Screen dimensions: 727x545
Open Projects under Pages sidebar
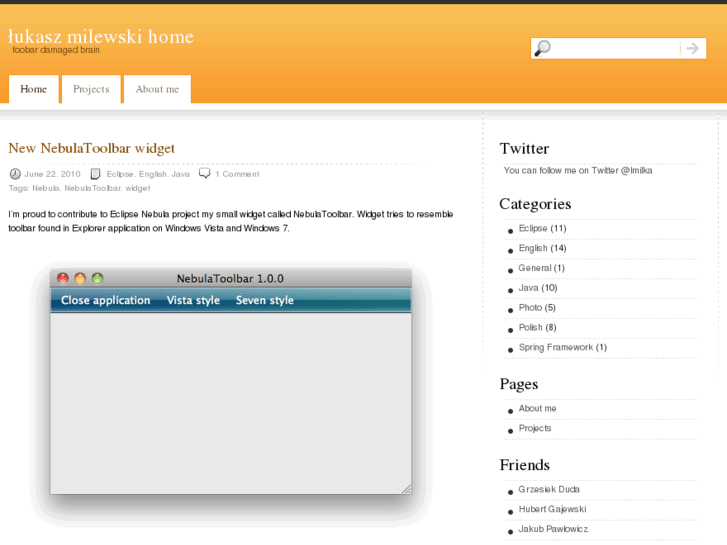pos(535,429)
